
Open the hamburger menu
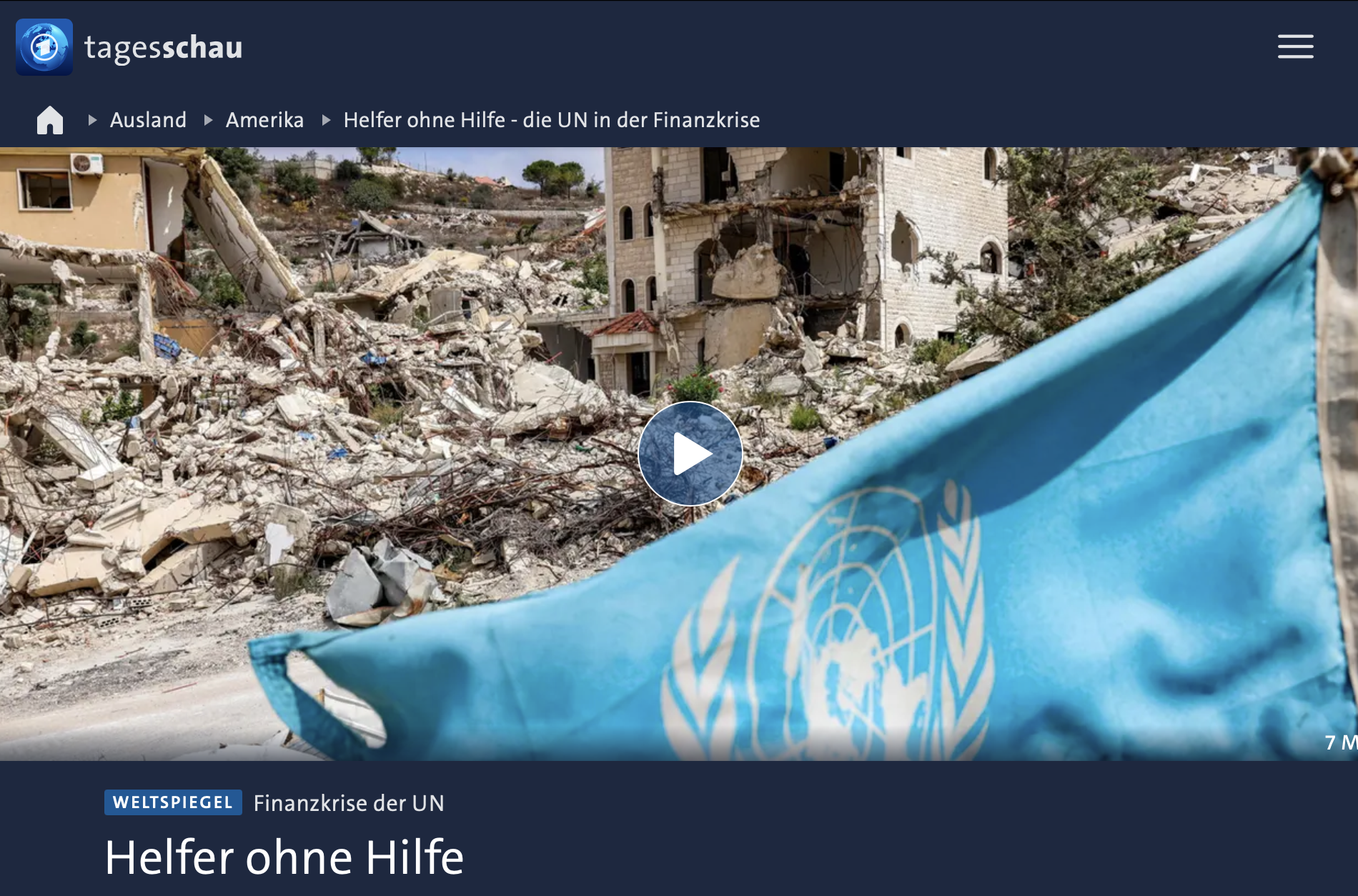click(x=1295, y=47)
